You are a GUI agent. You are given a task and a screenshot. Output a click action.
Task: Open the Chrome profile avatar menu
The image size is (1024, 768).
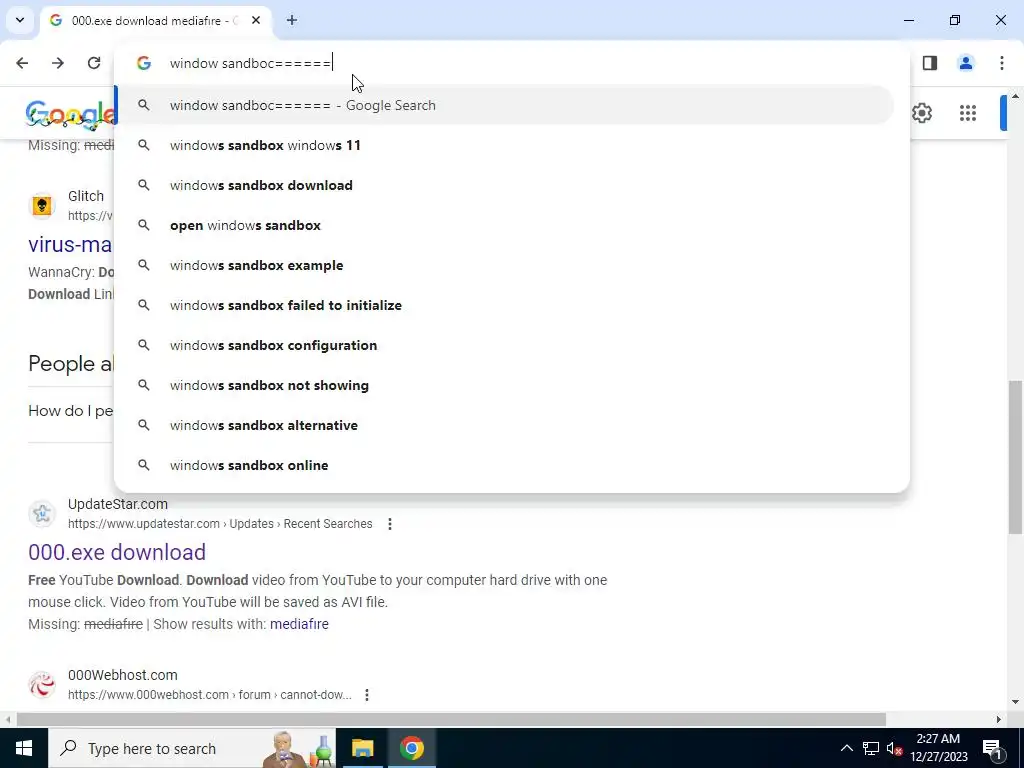pyautogui.click(x=965, y=63)
